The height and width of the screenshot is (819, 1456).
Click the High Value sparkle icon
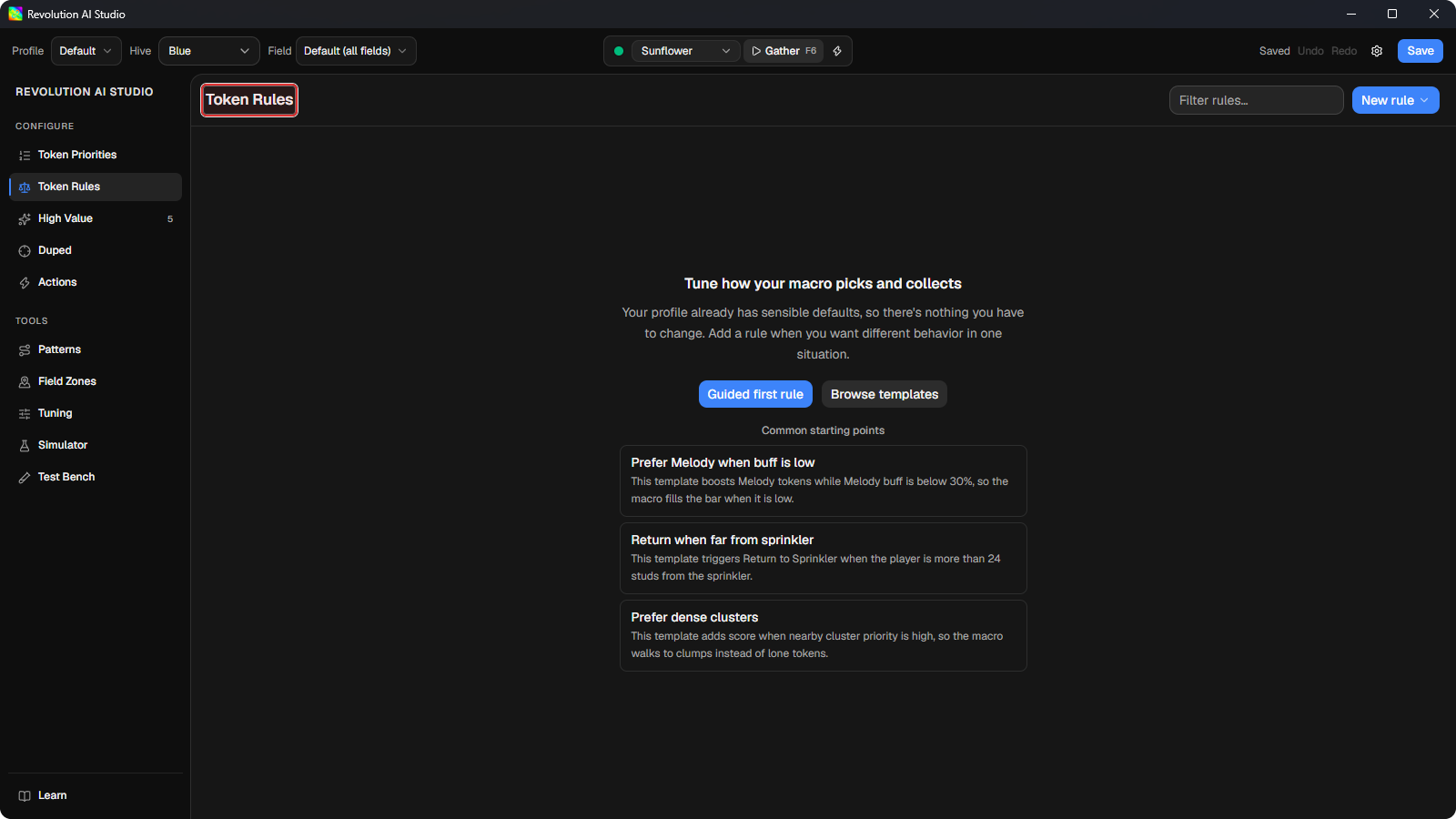tap(25, 219)
